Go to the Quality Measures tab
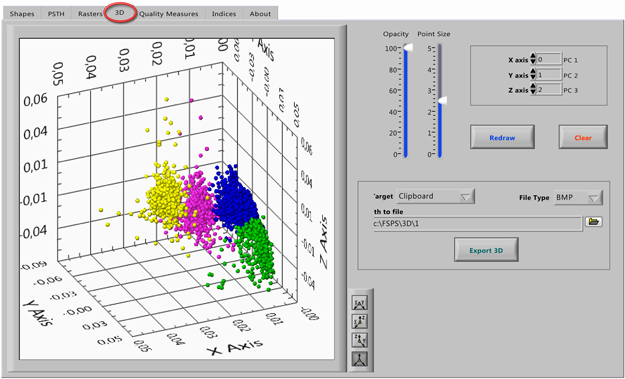 pos(168,14)
